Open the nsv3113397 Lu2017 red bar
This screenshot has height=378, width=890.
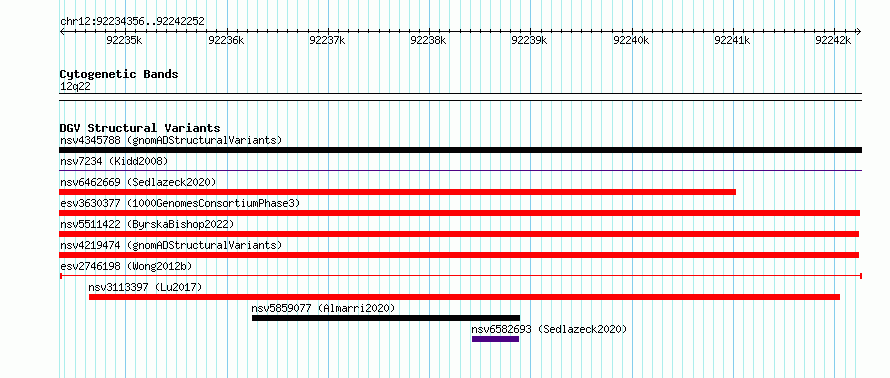coord(464,297)
